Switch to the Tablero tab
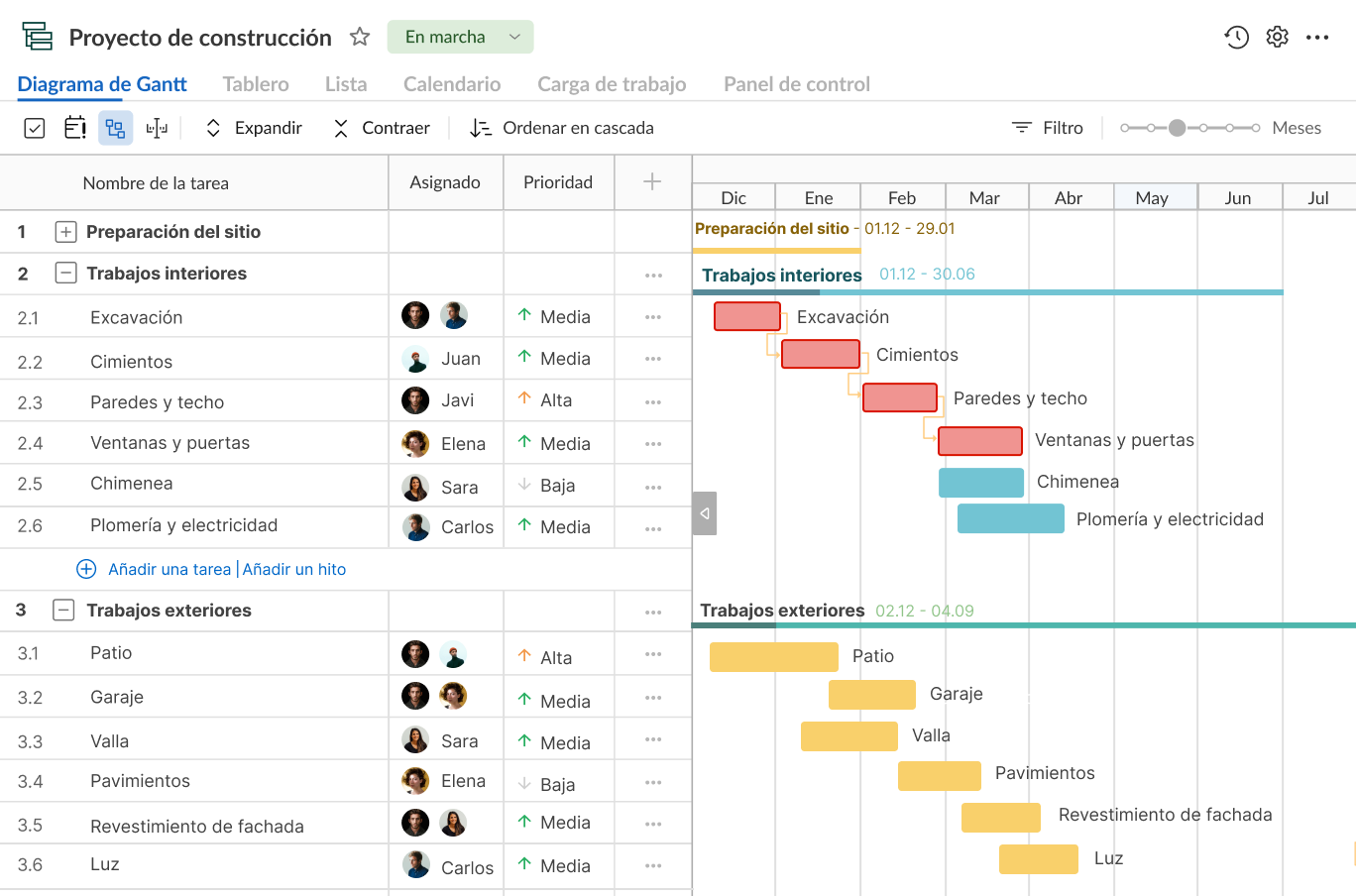 click(256, 84)
